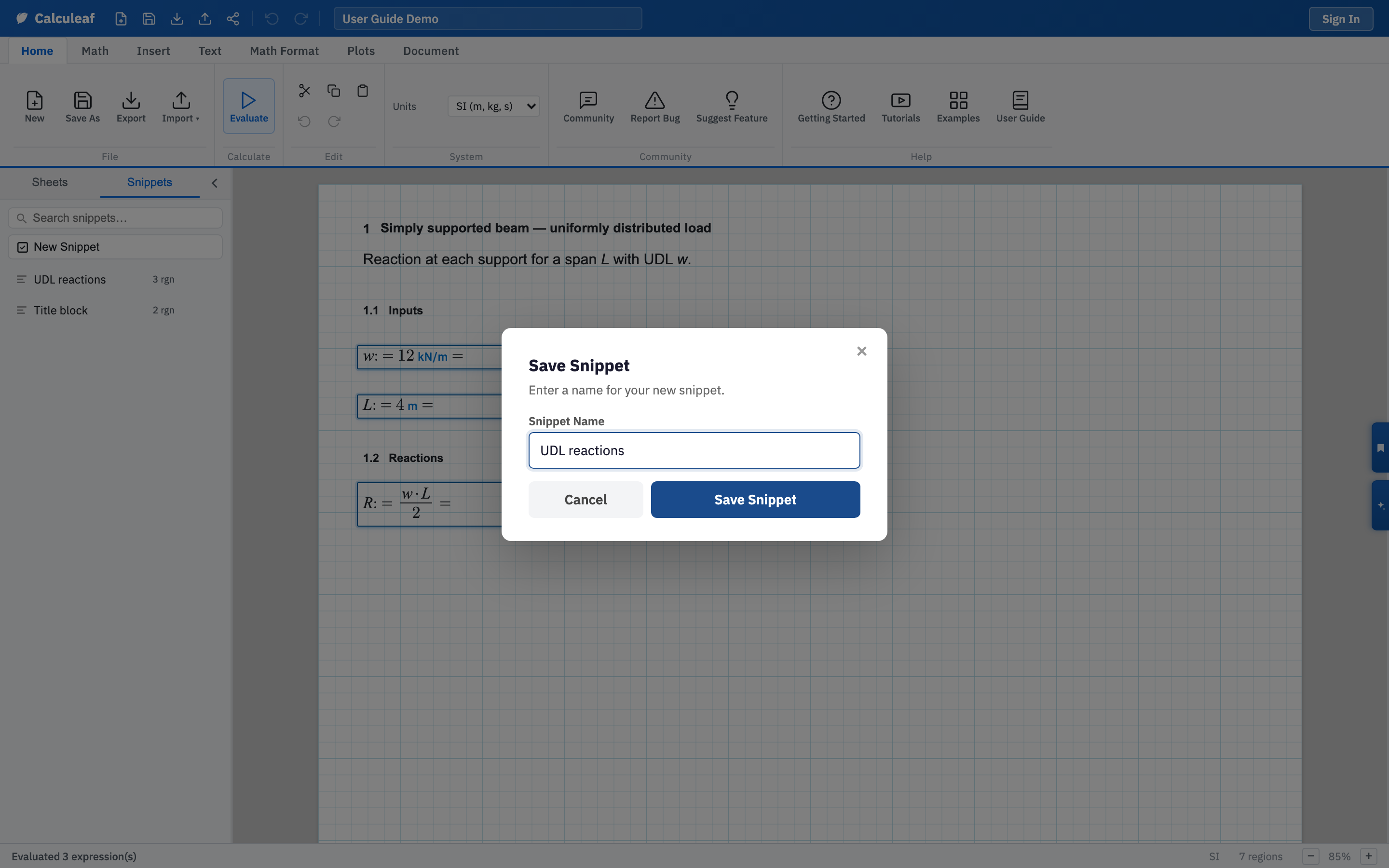The width and height of the screenshot is (1389, 868).
Task: Click Save As in the File group
Action: point(82,106)
